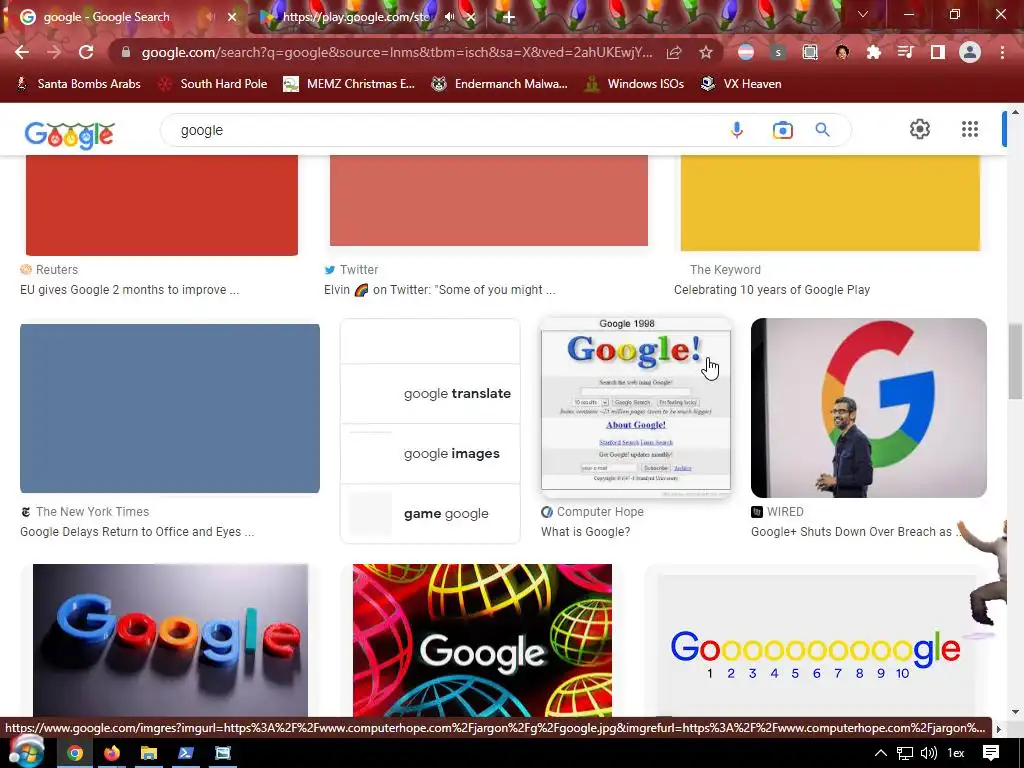Open 'Celebrating 10 years of Google Play' caption
This screenshot has width=1024, height=768.
[x=772, y=289]
